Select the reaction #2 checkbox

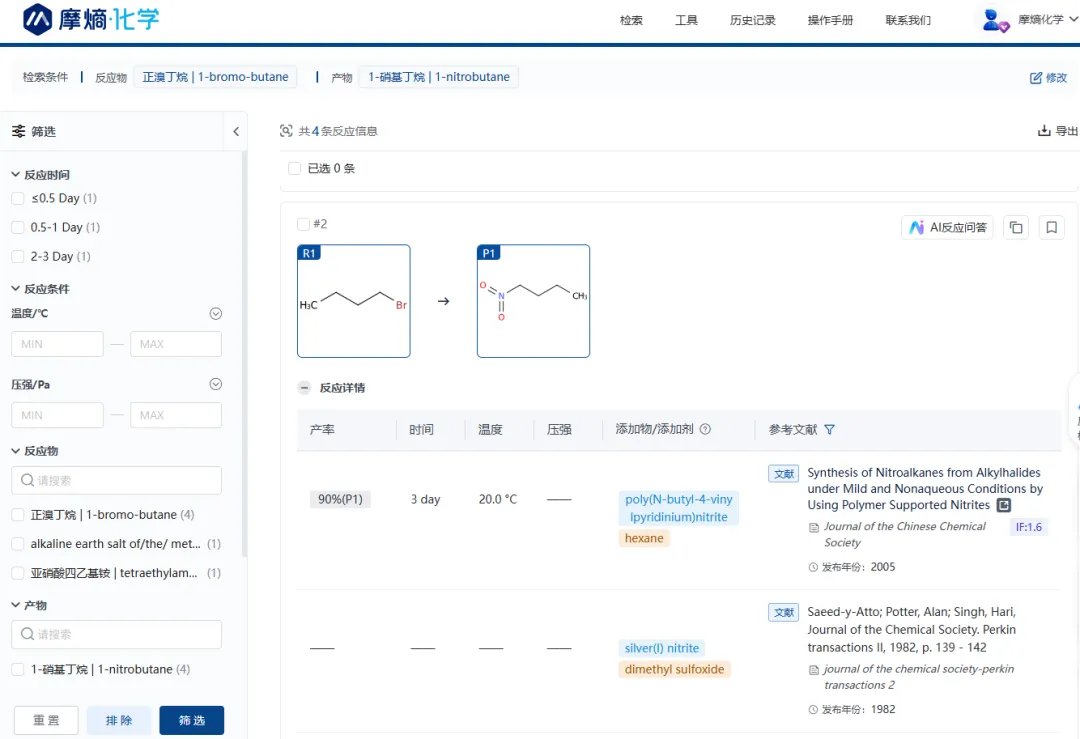click(303, 224)
